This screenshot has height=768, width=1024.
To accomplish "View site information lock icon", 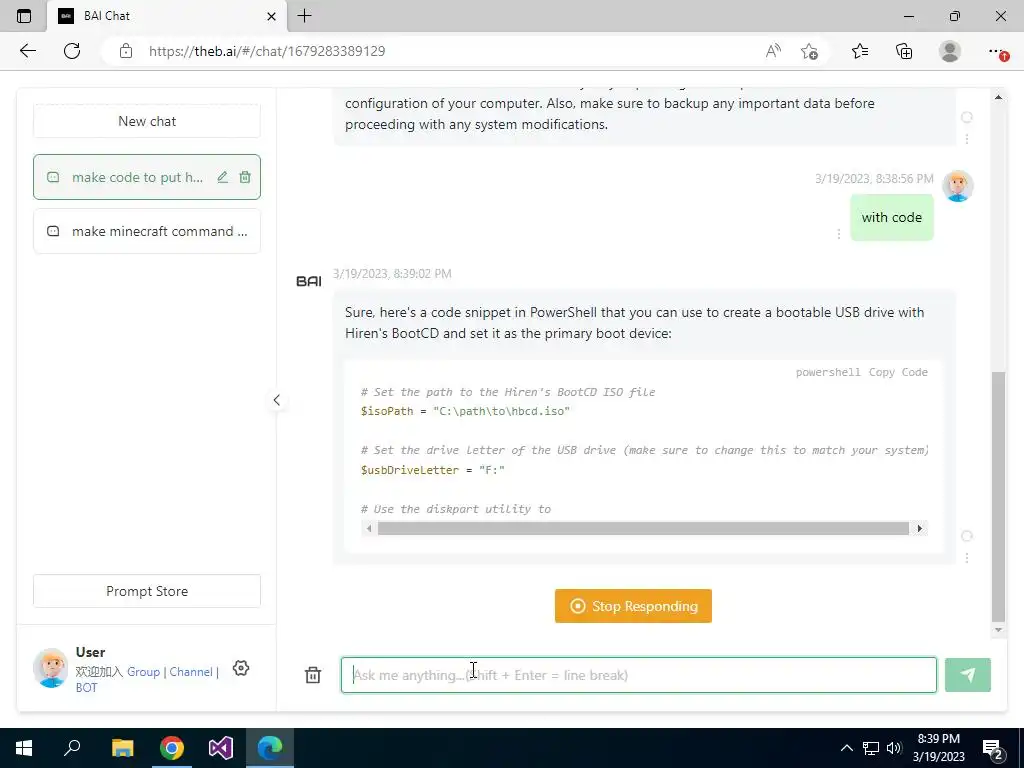I will 126,51.
